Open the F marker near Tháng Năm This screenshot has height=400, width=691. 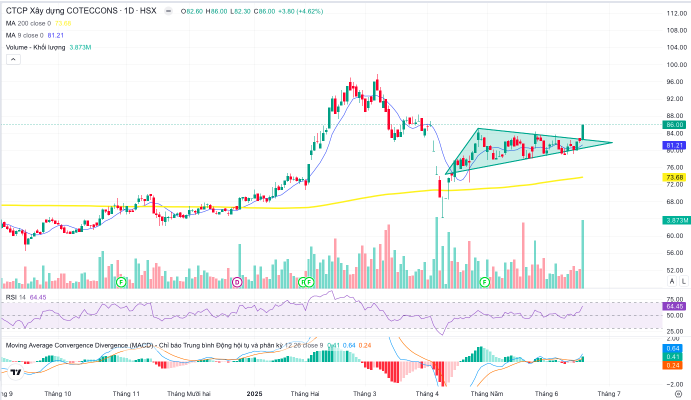485,282
